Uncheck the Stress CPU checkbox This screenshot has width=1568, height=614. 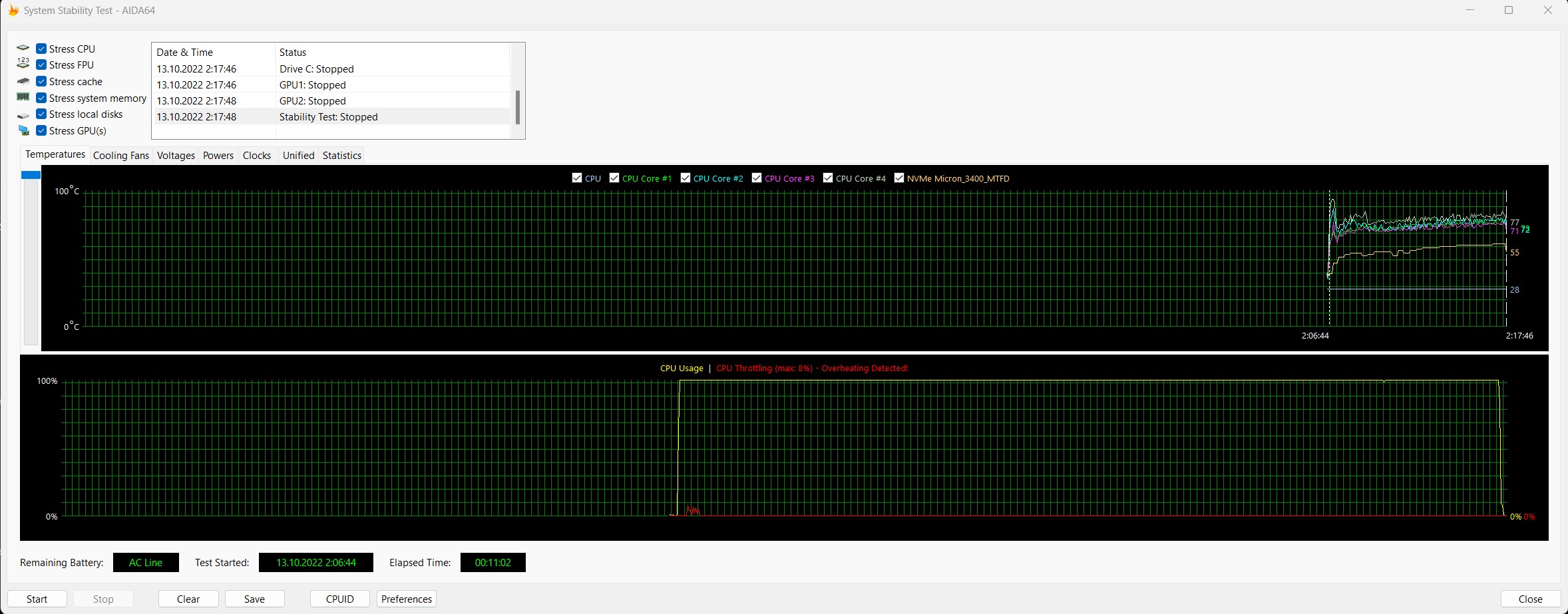41,49
